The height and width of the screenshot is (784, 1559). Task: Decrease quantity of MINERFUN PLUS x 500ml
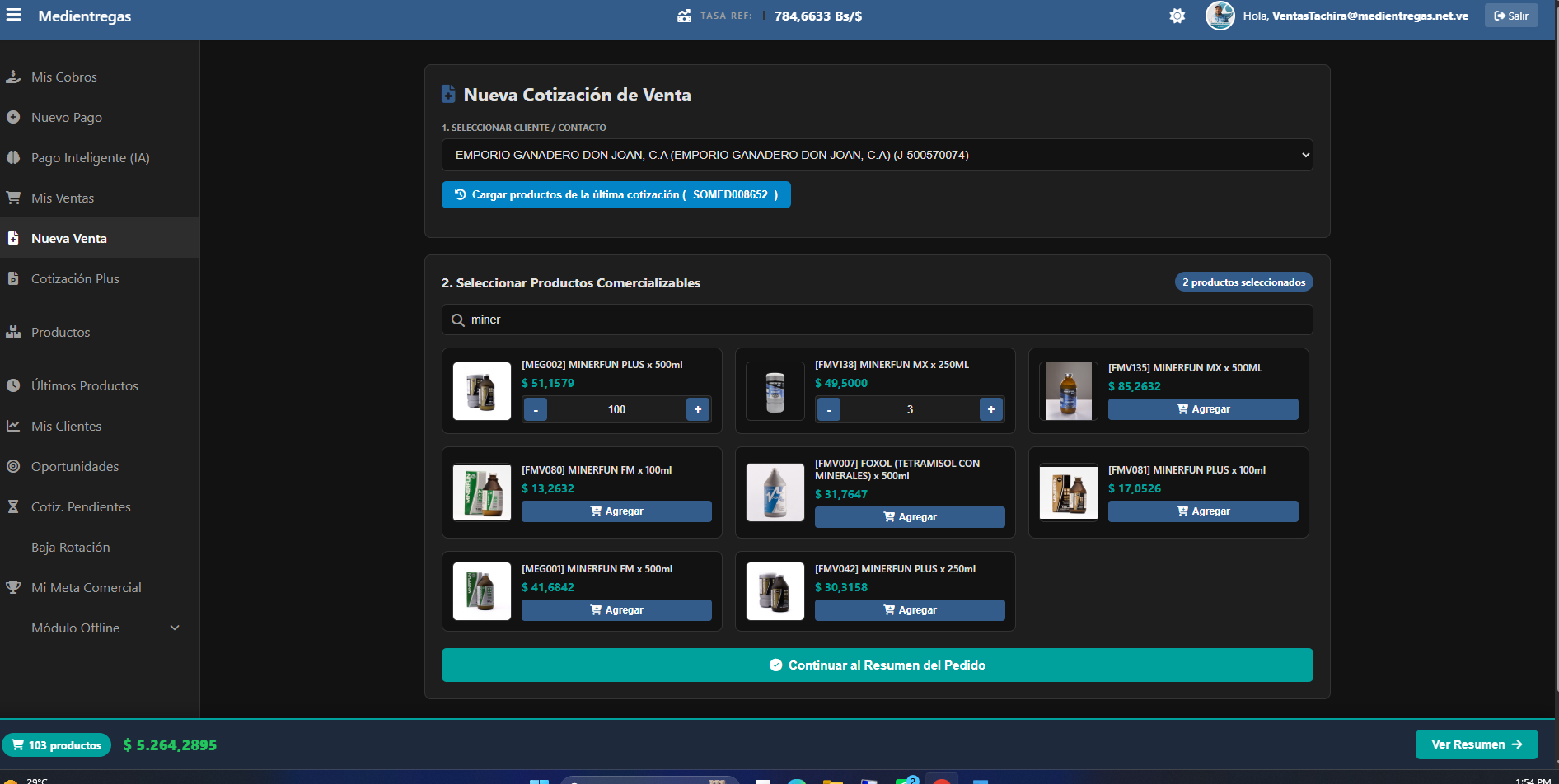[x=536, y=409]
